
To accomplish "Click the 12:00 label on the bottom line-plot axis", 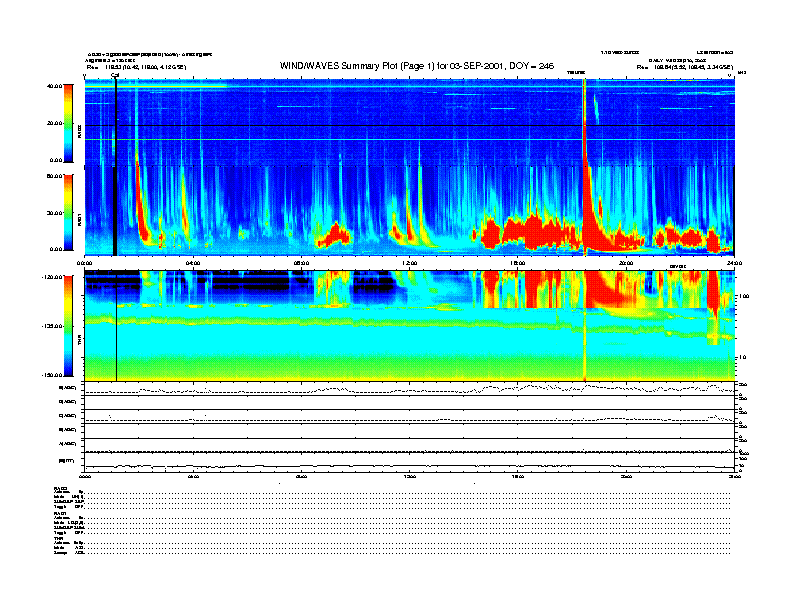I will [410, 476].
